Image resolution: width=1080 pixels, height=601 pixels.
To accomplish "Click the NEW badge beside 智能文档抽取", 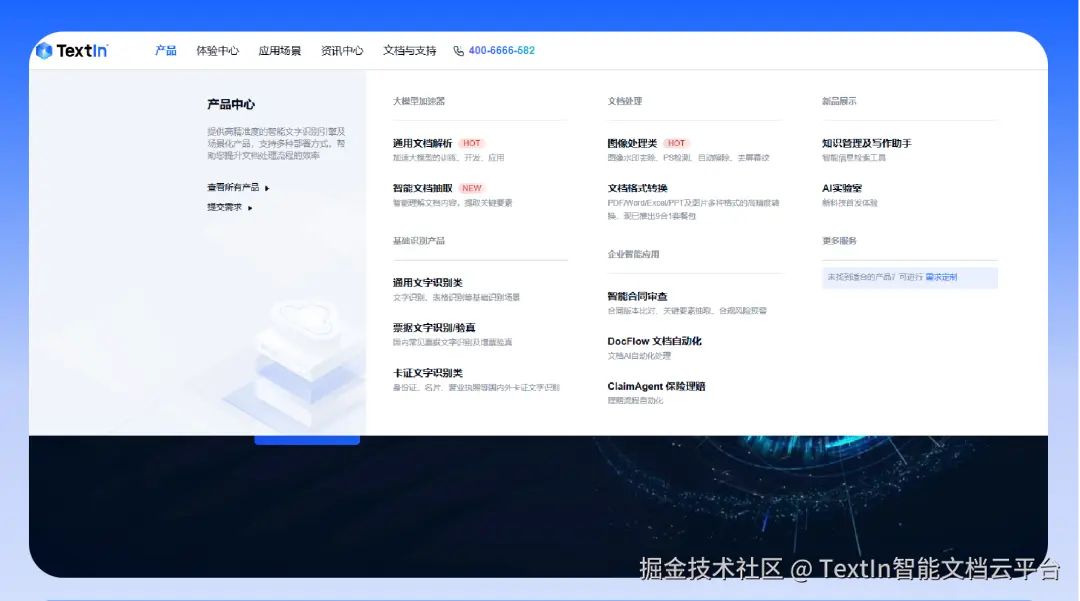I will [x=472, y=188].
